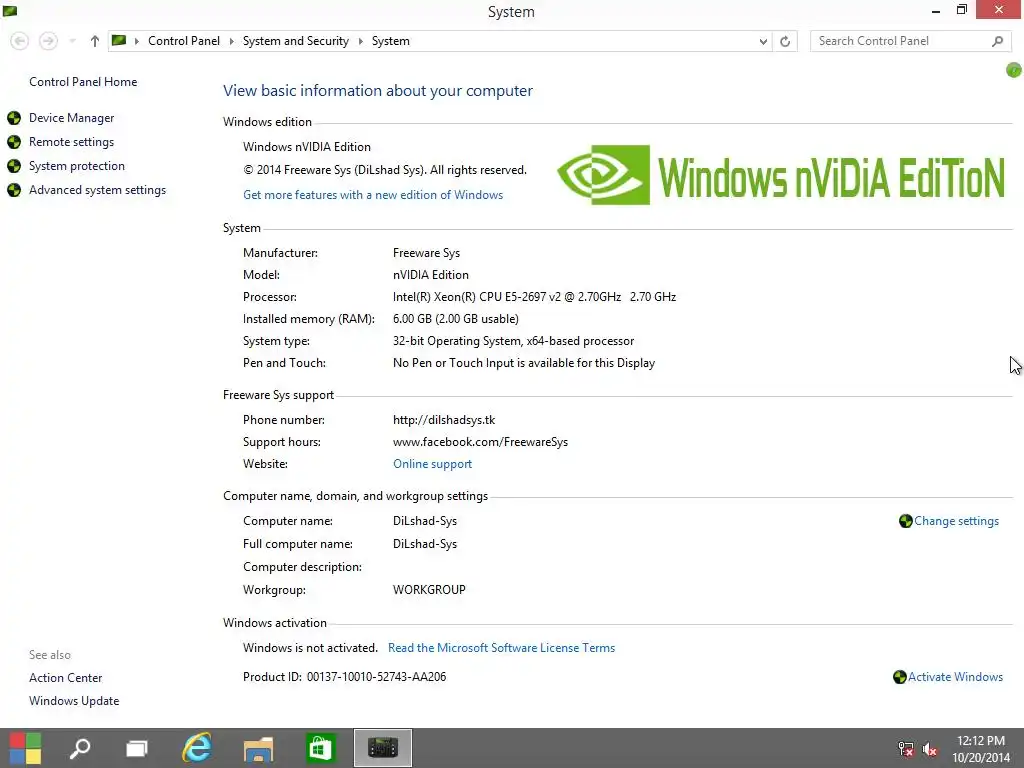Select System breadcrumb in address bar
Screen dimensions: 1024x768
click(391, 40)
